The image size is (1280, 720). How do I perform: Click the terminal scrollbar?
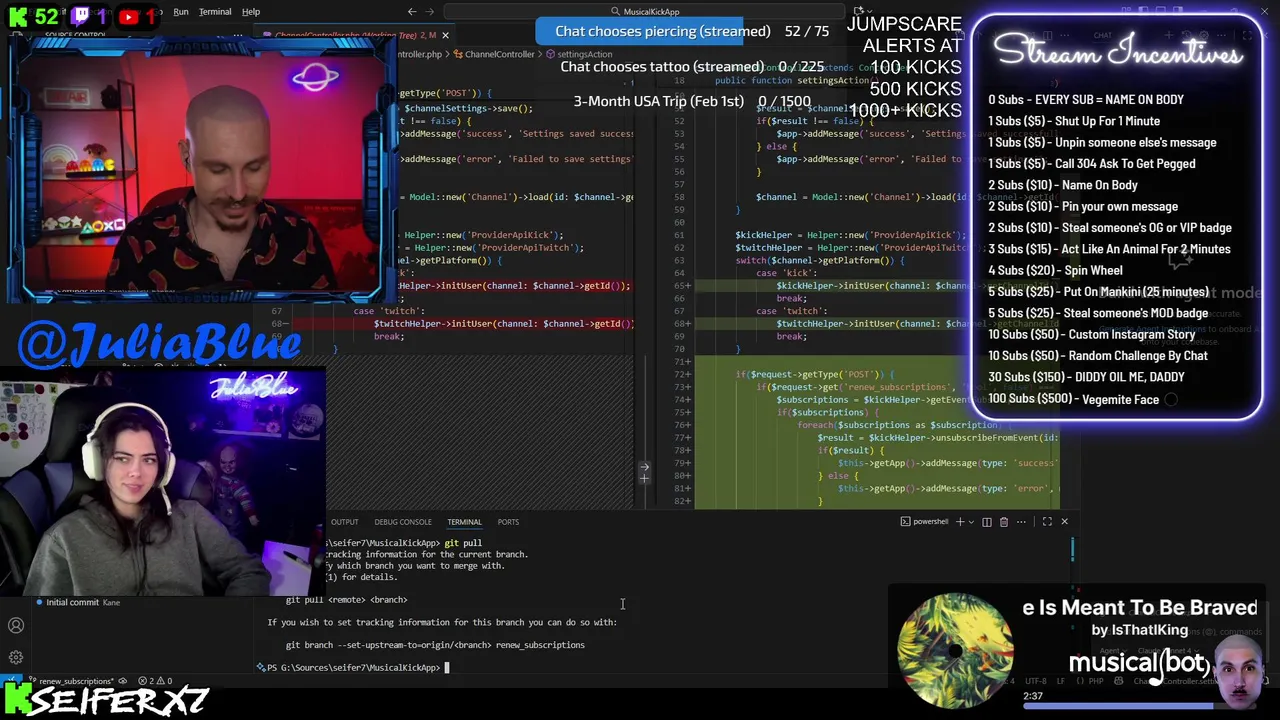(x=1074, y=549)
